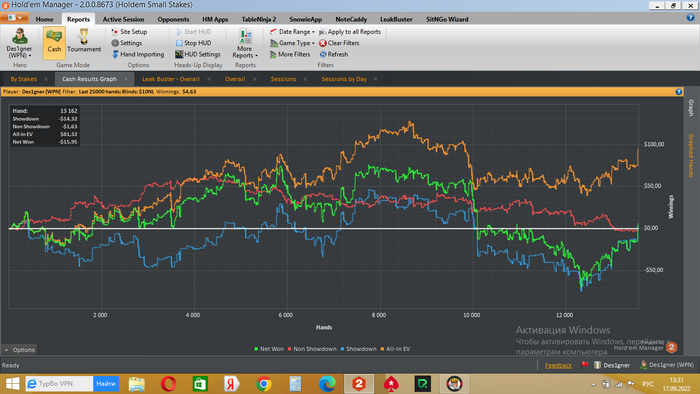The image size is (700, 394).
Task: Expand the Options panel
Action: tap(20, 350)
